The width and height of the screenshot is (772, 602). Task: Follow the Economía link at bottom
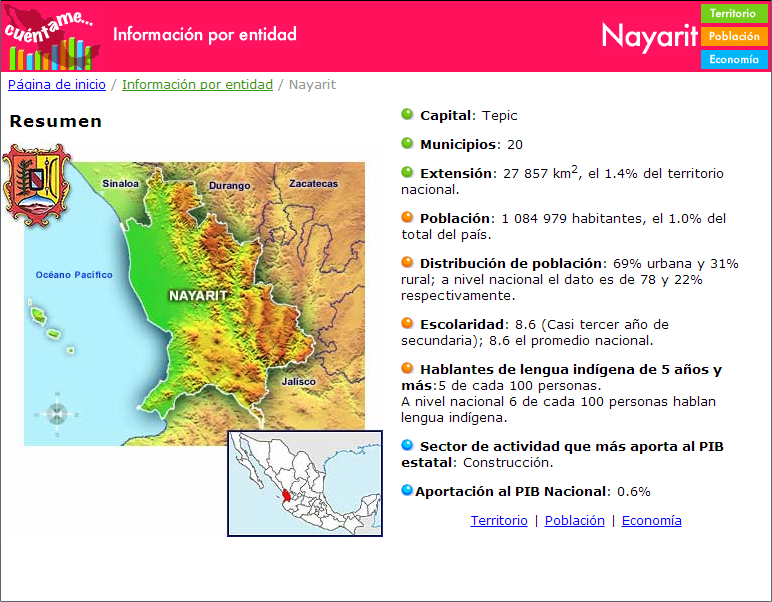click(651, 521)
